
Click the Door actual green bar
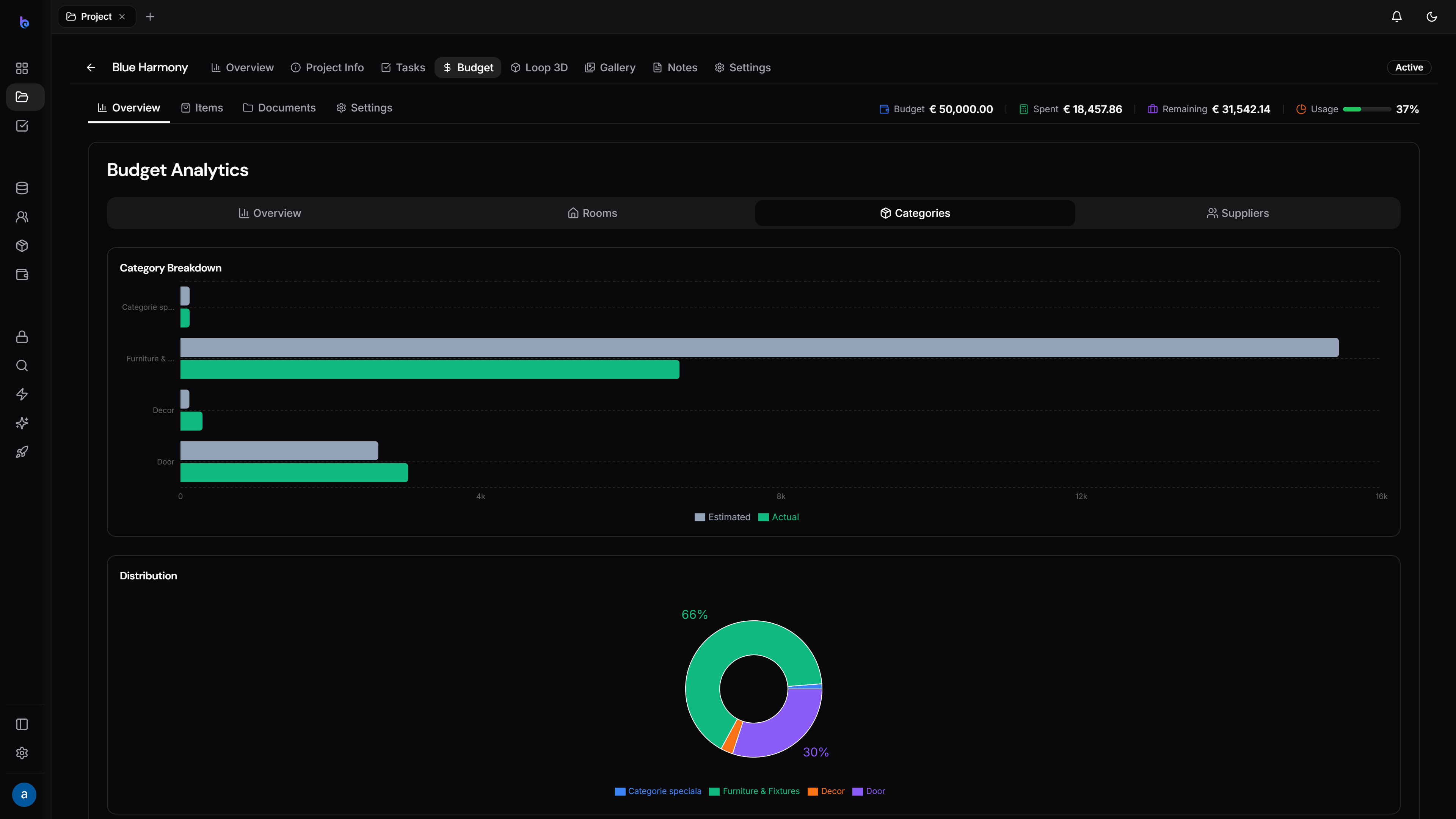(x=294, y=472)
